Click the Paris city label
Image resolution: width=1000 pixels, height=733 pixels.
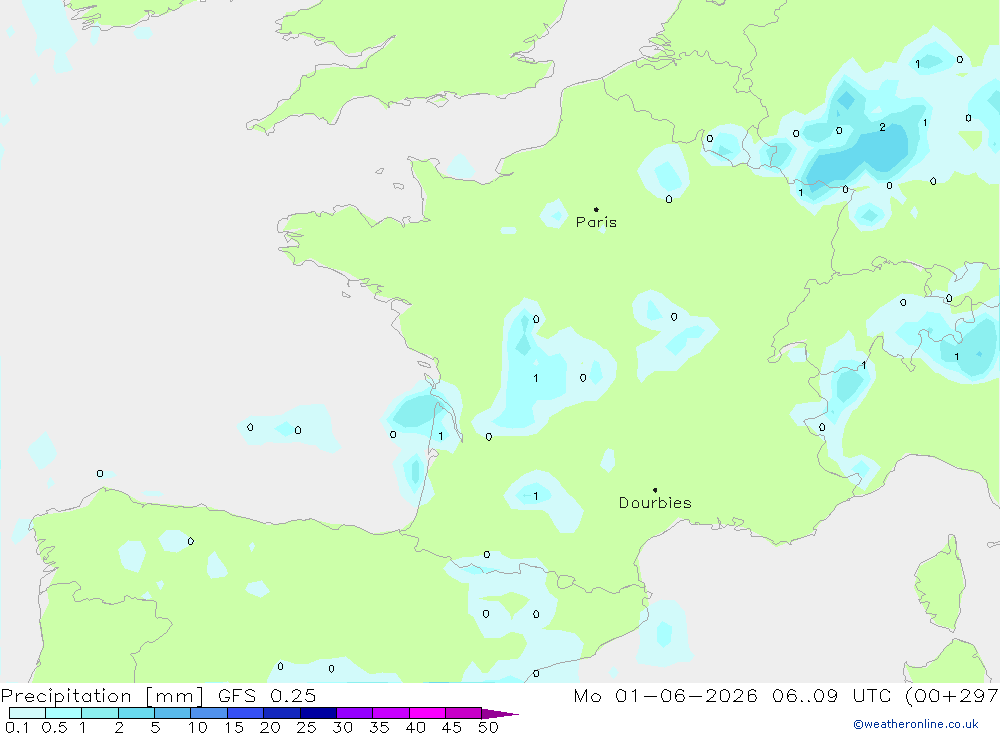[596, 223]
